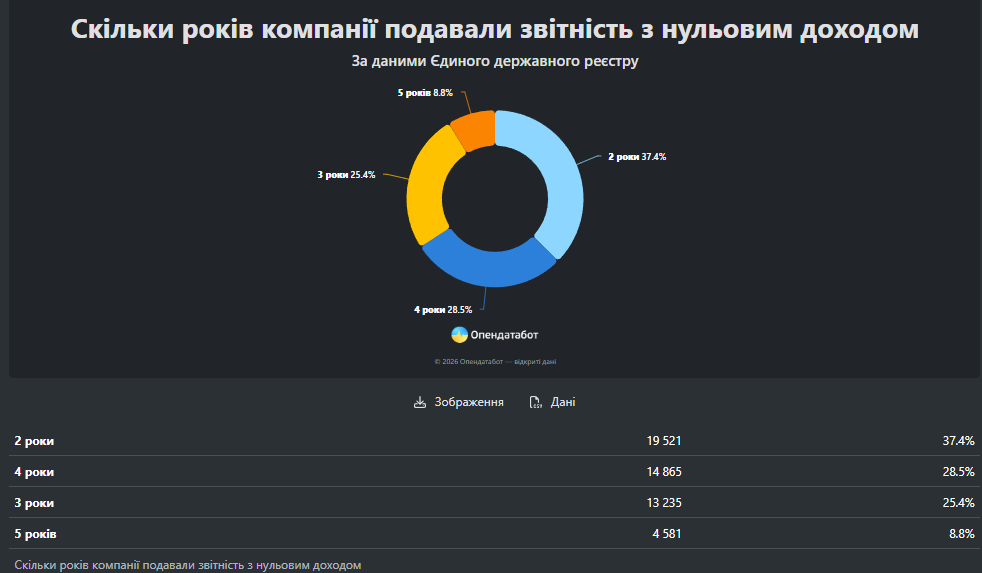Select table row label 3 роки

[x=34, y=503]
